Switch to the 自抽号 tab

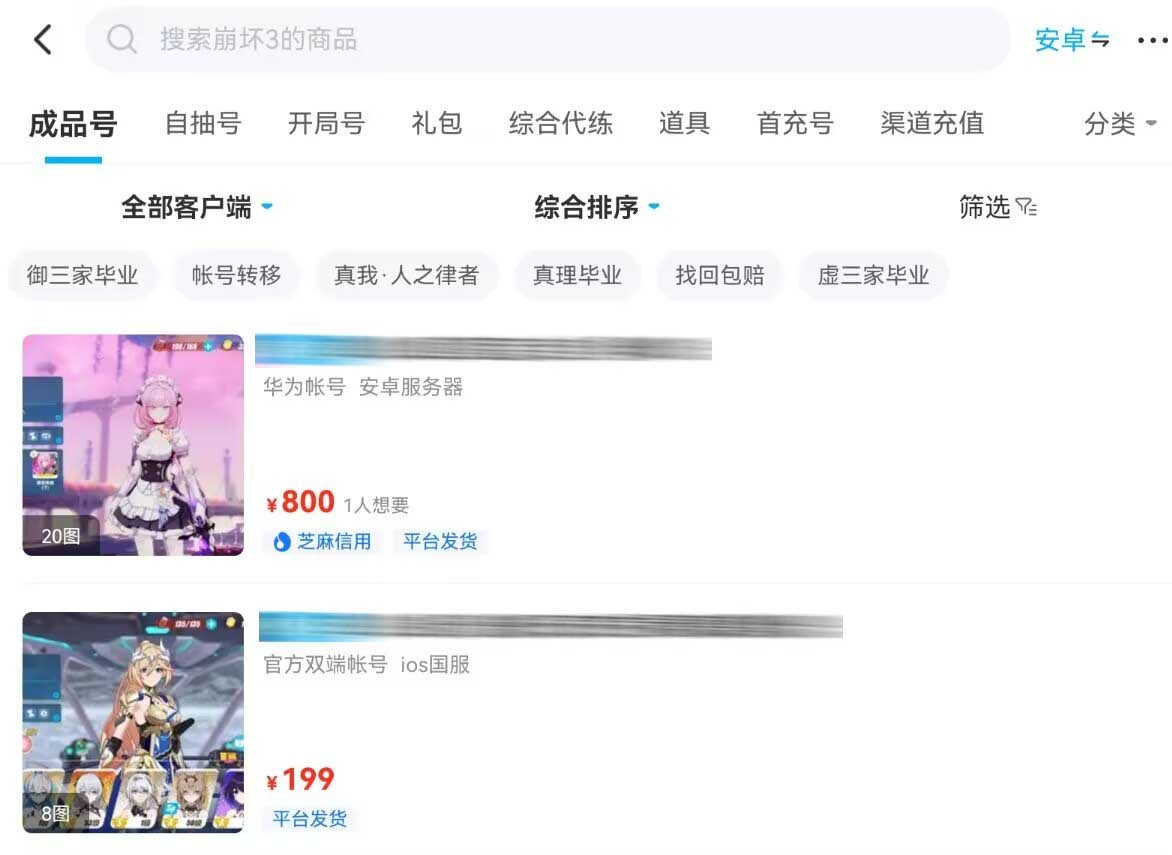[x=203, y=123]
